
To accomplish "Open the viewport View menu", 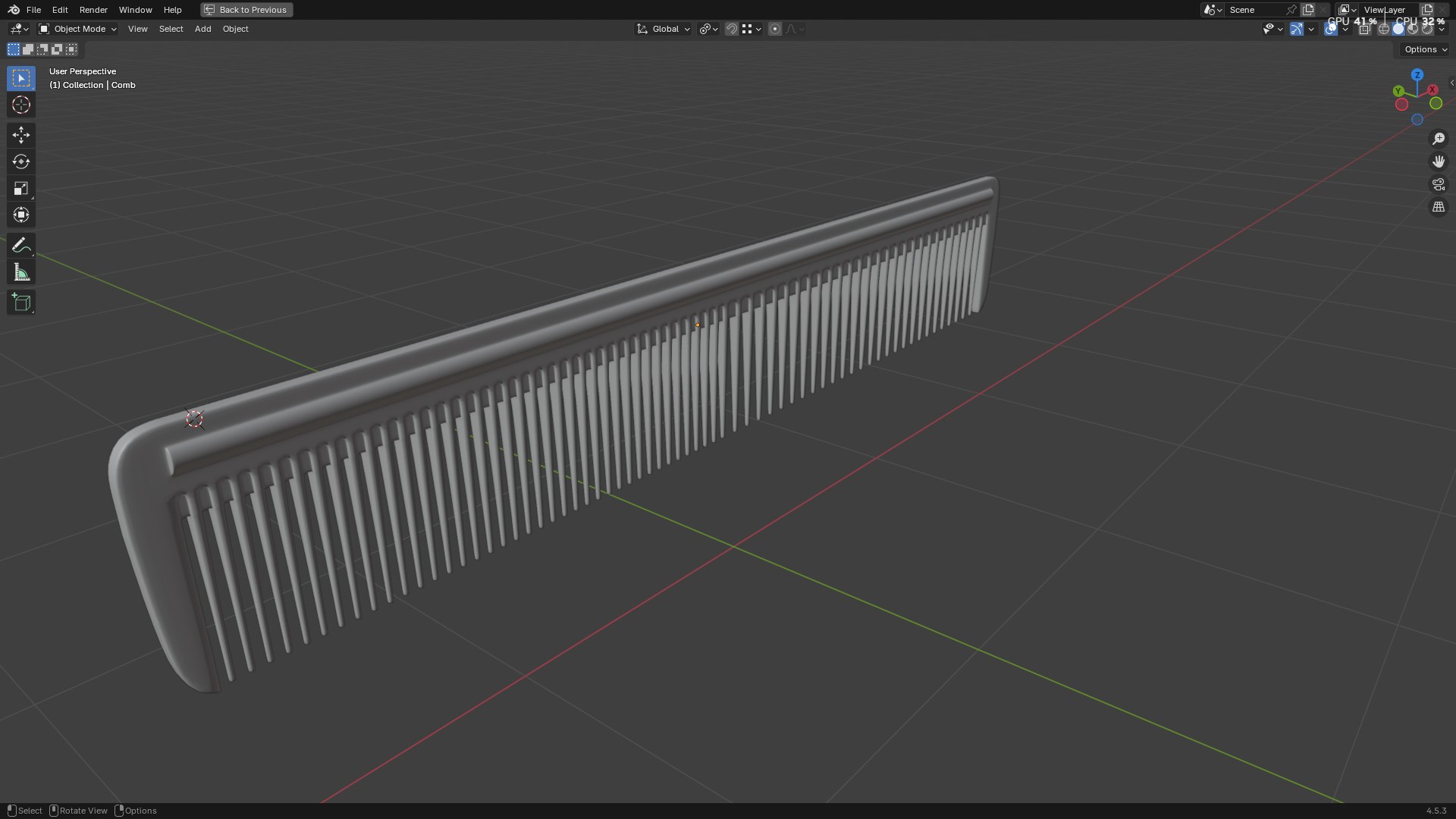I will click(138, 29).
